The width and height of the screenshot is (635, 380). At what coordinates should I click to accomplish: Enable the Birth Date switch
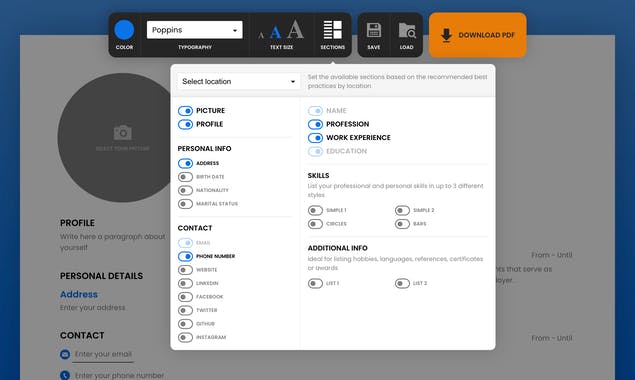coord(185,177)
